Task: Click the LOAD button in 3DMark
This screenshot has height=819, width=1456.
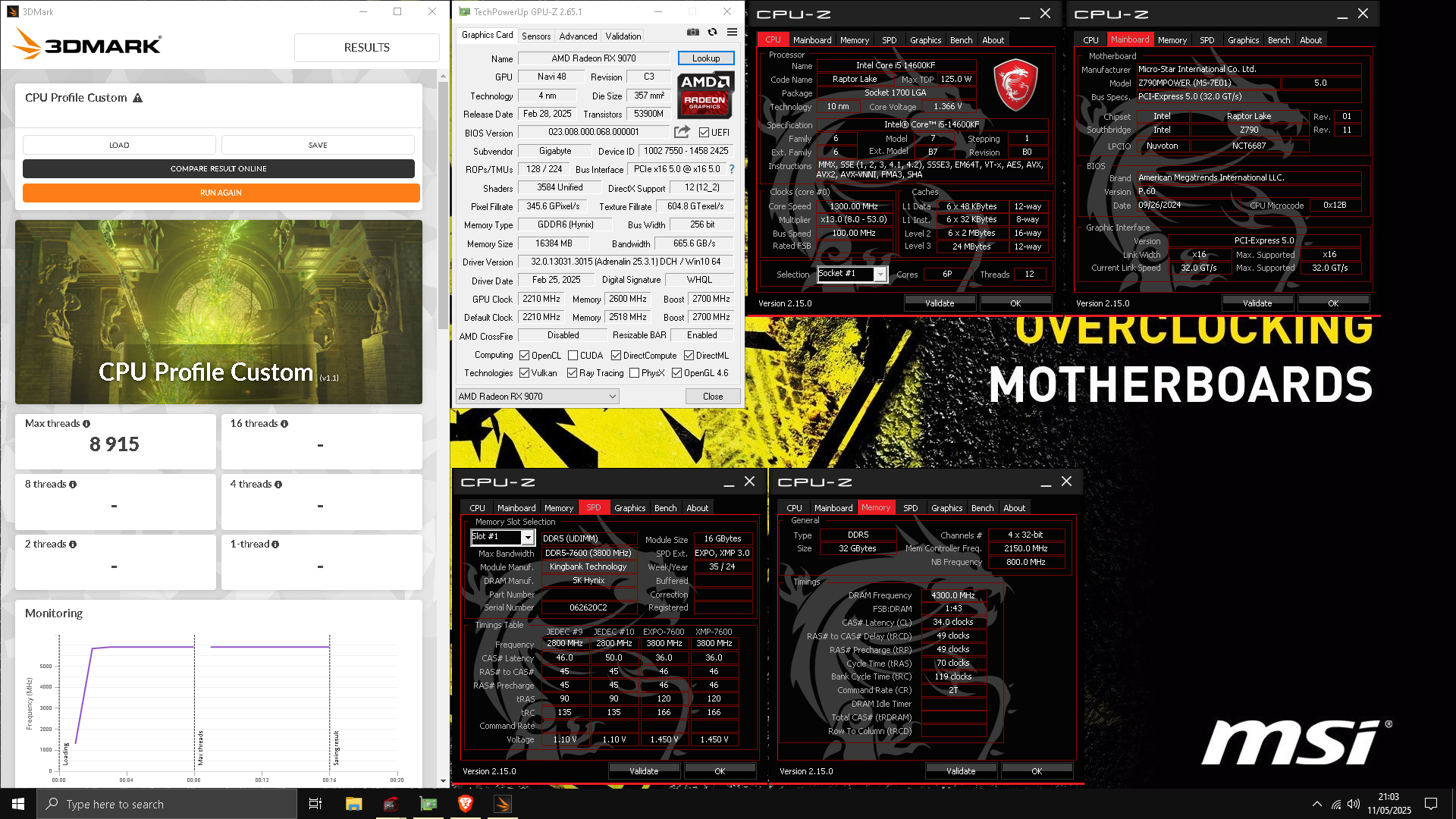Action: (x=119, y=145)
